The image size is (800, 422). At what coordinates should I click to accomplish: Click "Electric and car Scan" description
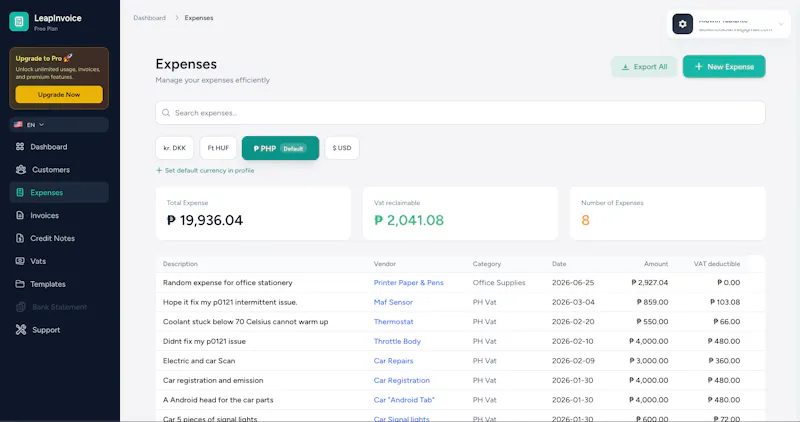(199, 361)
